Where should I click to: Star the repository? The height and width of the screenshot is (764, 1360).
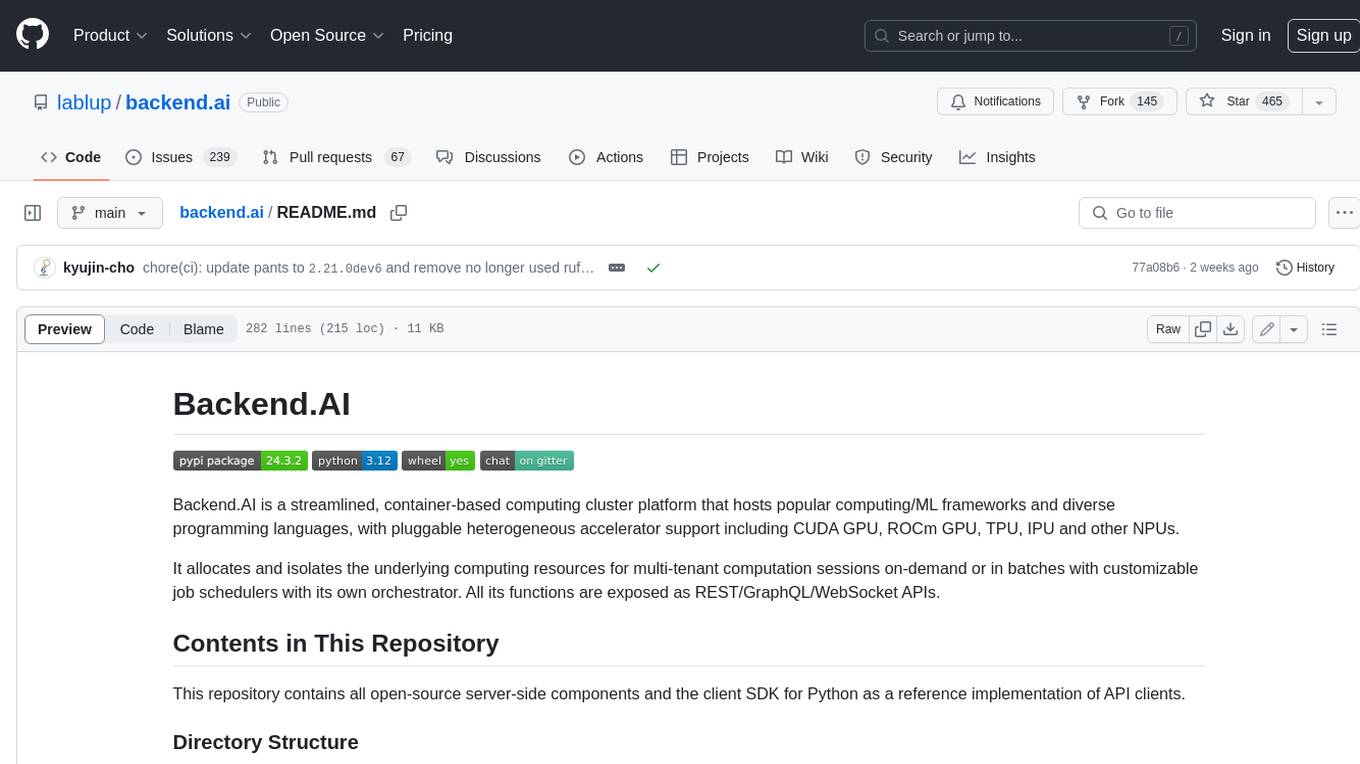(1242, 102)
